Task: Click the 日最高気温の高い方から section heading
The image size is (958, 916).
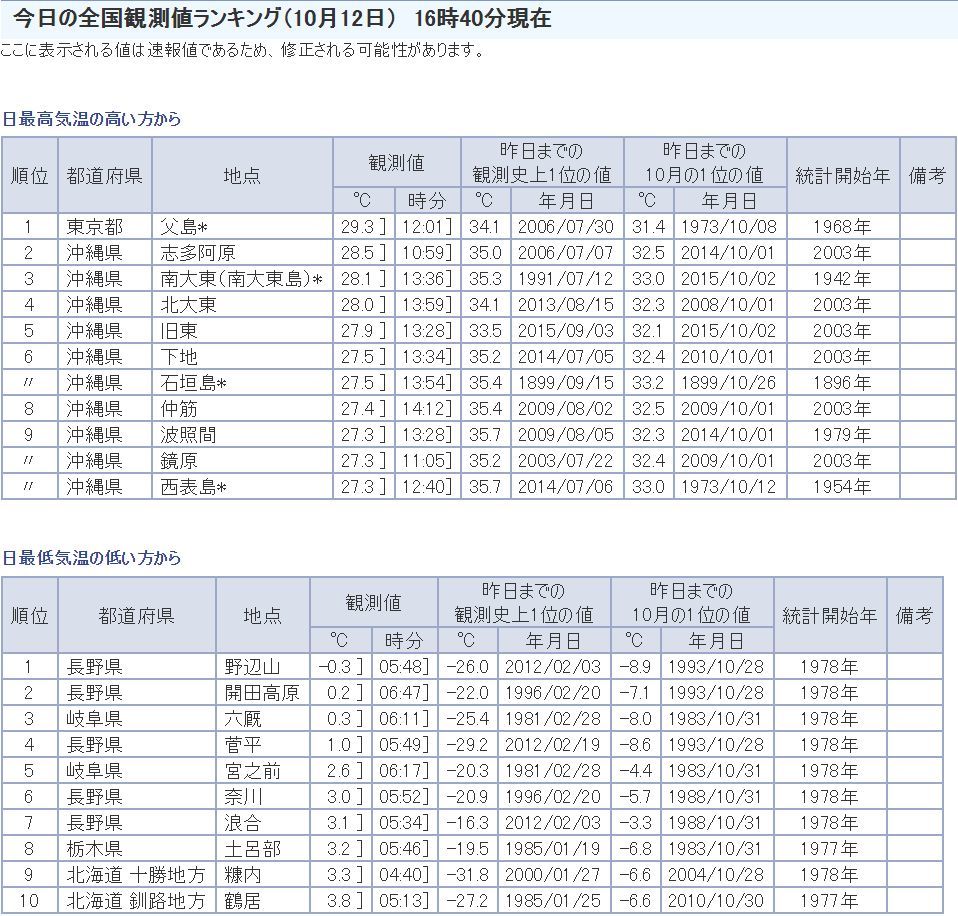Action: click(92, 119)
